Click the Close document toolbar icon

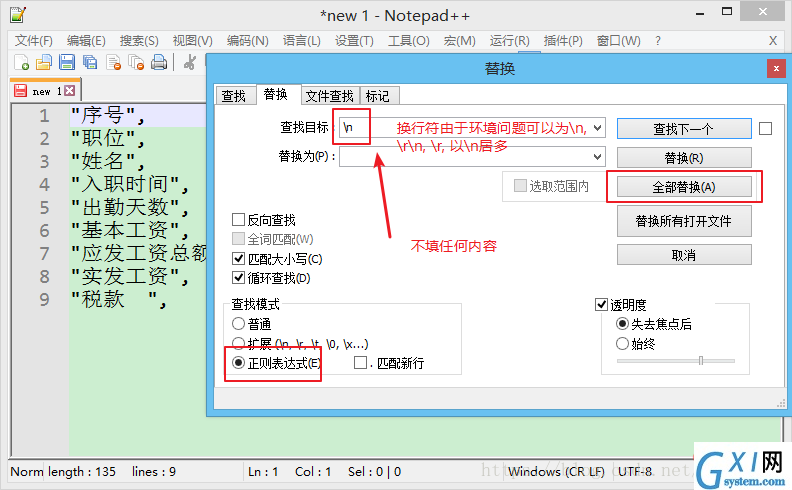click(x=113, y=62)
